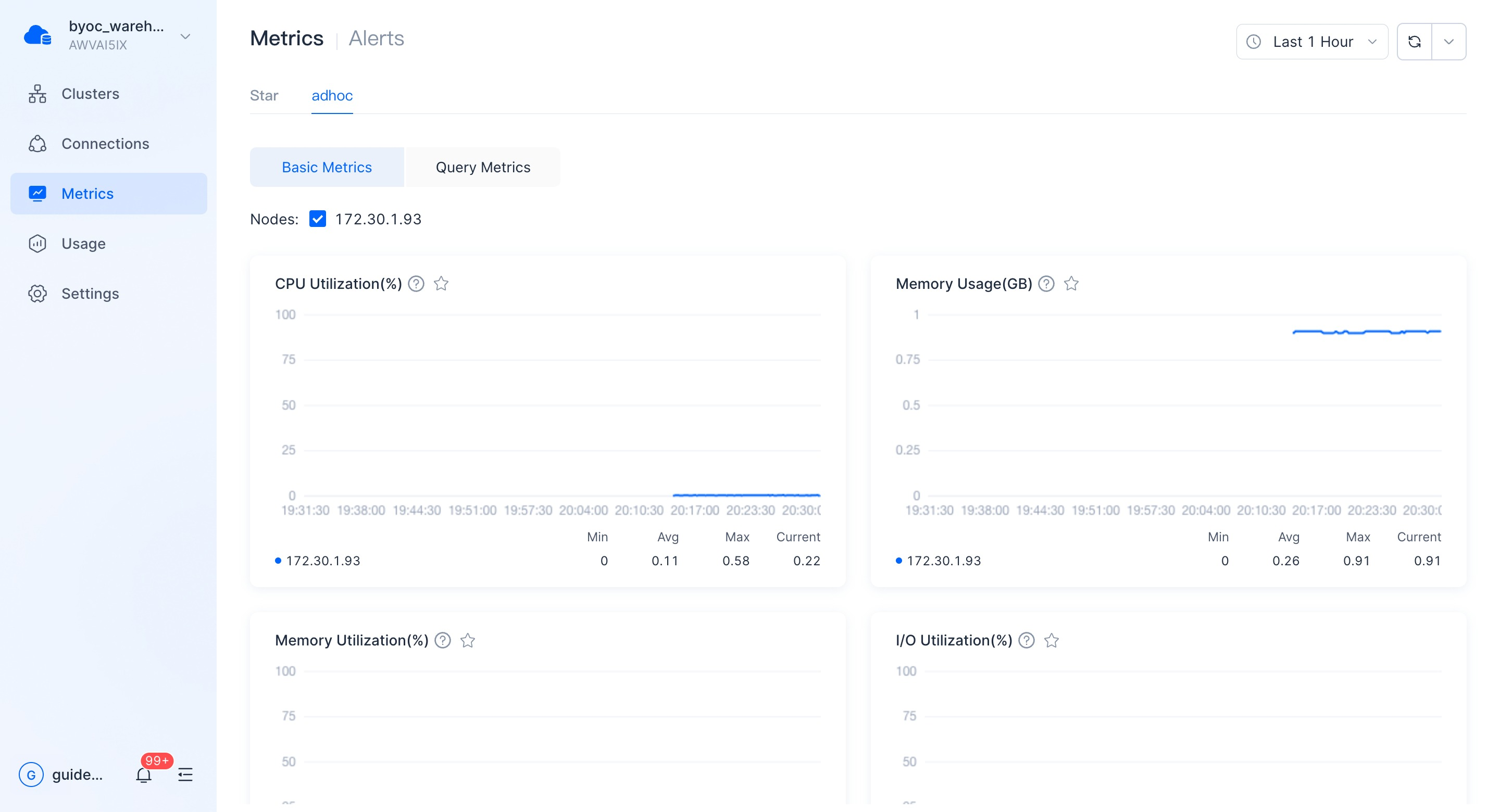Refresh metrics with the reload icon button
1500x812 pixels.
pos(1415,42)
